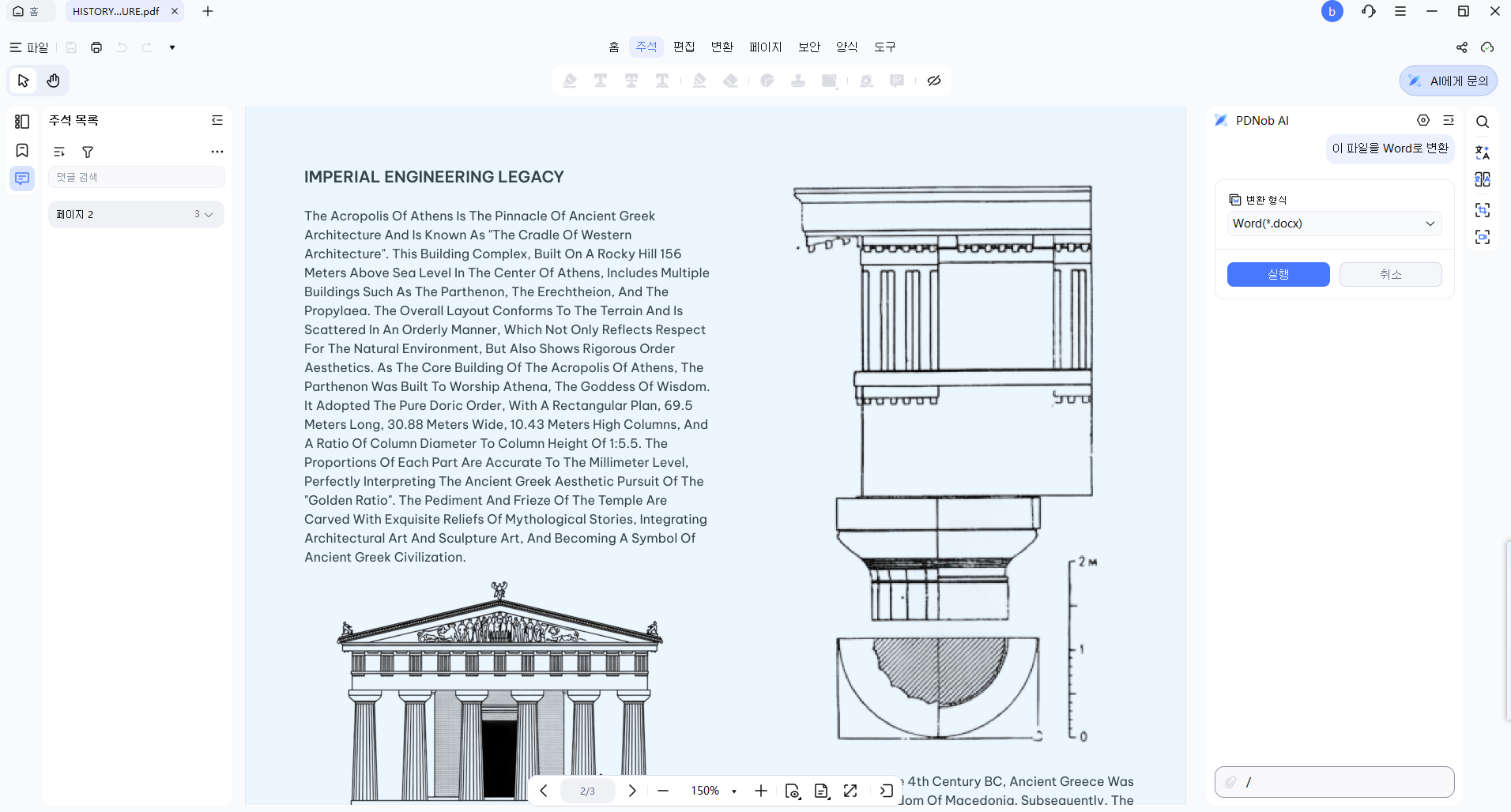
Task: Close the HISTORY...URE.pdf tab
Action: click(175, 11)
